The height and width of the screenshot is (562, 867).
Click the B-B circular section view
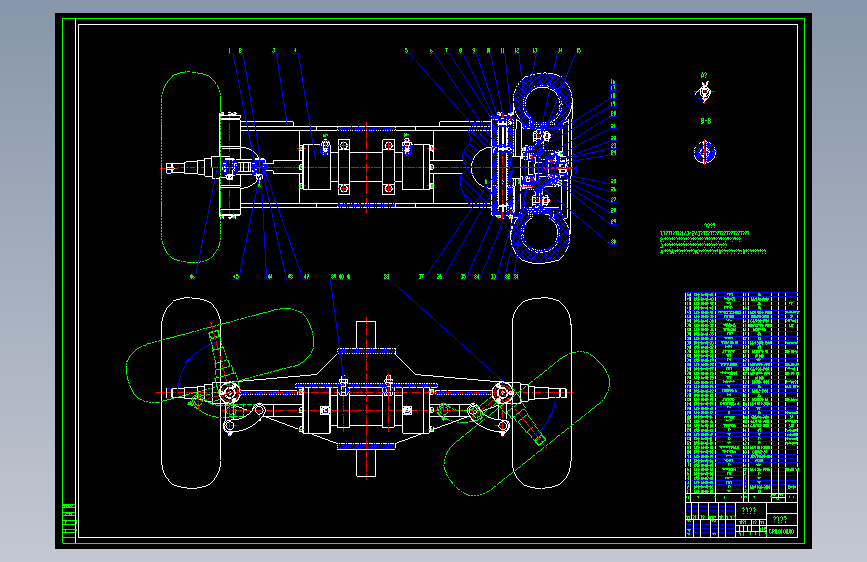pyautogui.click(x=704, y=152)
